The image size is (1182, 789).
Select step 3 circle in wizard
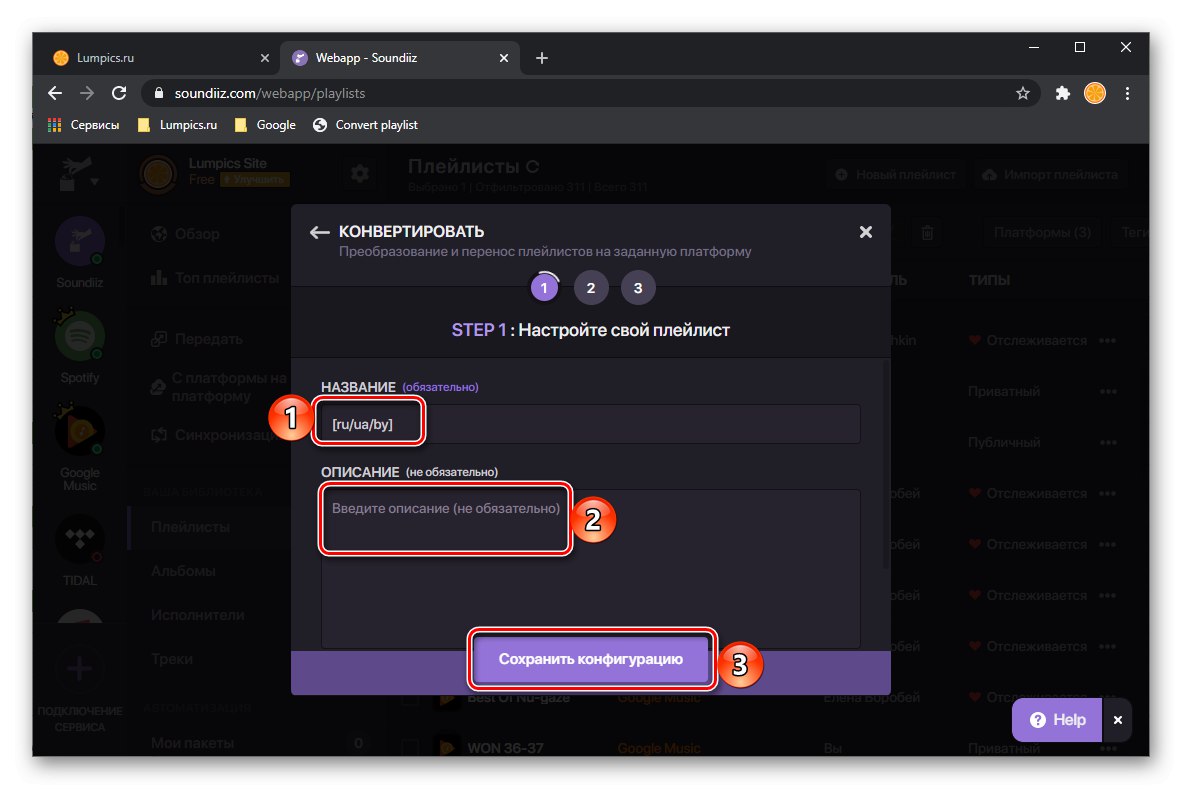pos(638,288)
